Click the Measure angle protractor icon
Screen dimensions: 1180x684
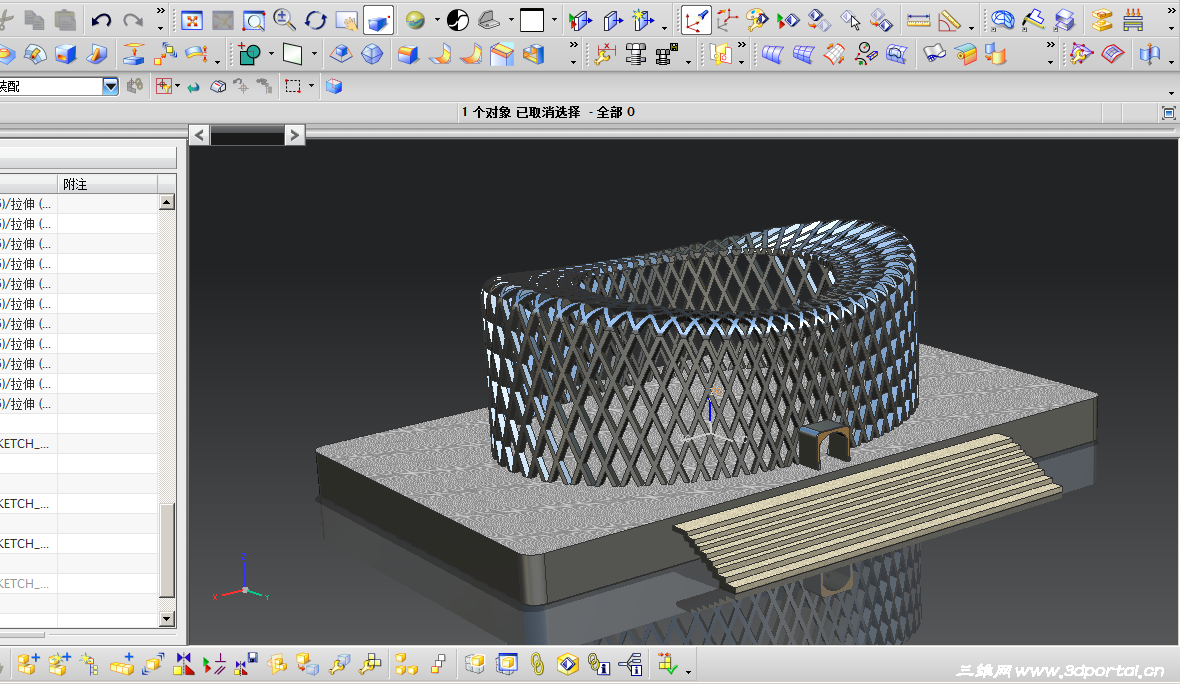coord(949,20)
